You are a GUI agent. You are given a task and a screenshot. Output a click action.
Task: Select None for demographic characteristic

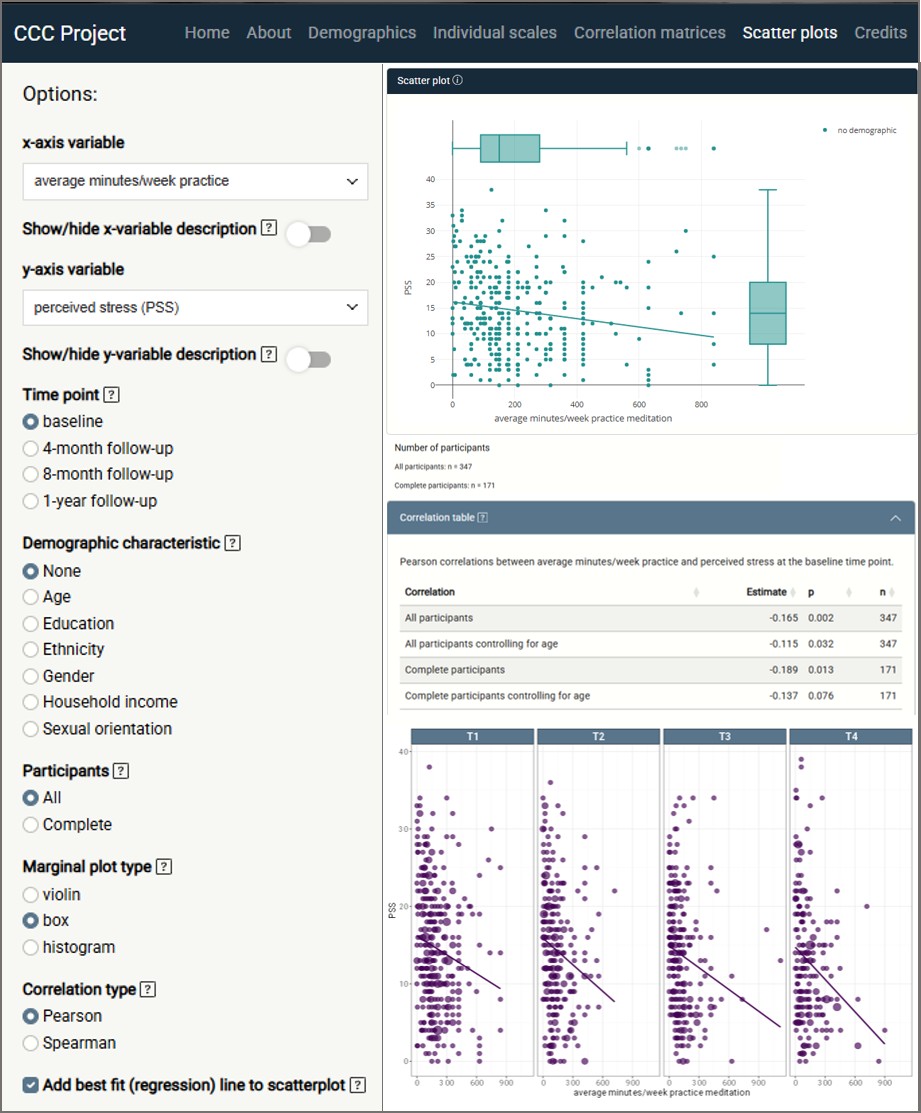pos(31,571)
